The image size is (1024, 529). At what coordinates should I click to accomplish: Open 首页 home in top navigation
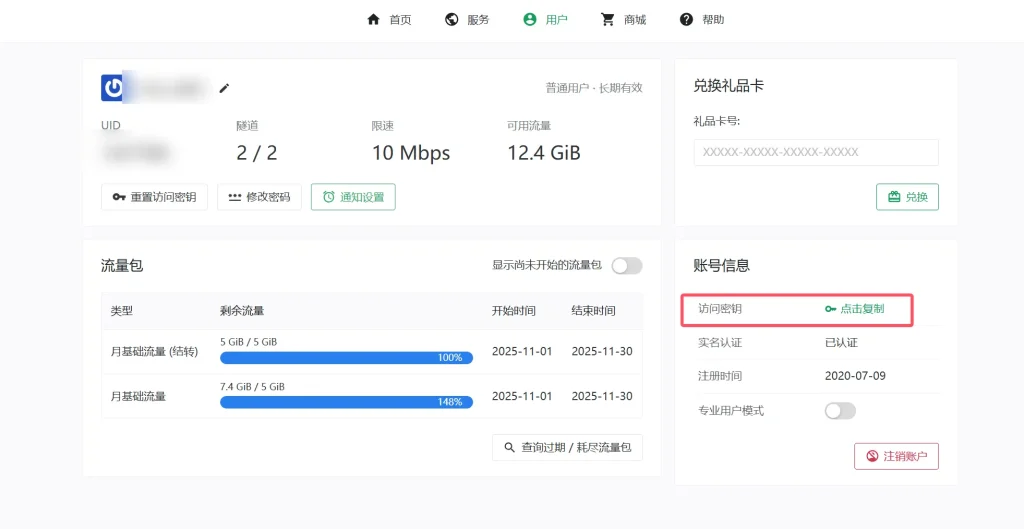[x=389, y=19]
